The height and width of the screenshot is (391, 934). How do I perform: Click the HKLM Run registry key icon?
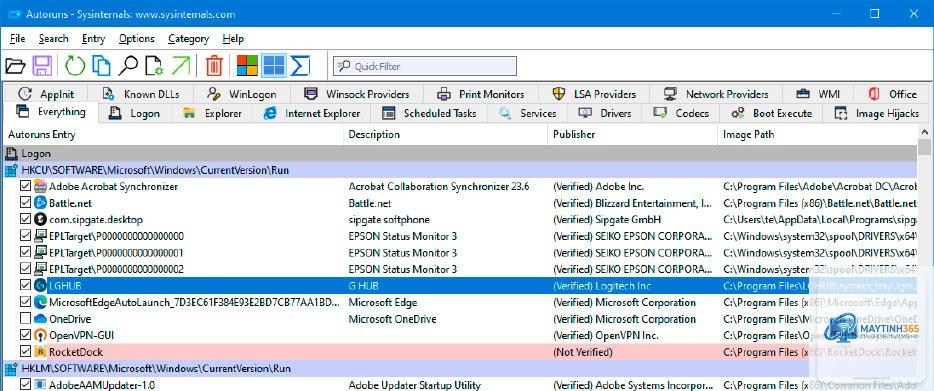pyautogui.click(x=11, y=369)
